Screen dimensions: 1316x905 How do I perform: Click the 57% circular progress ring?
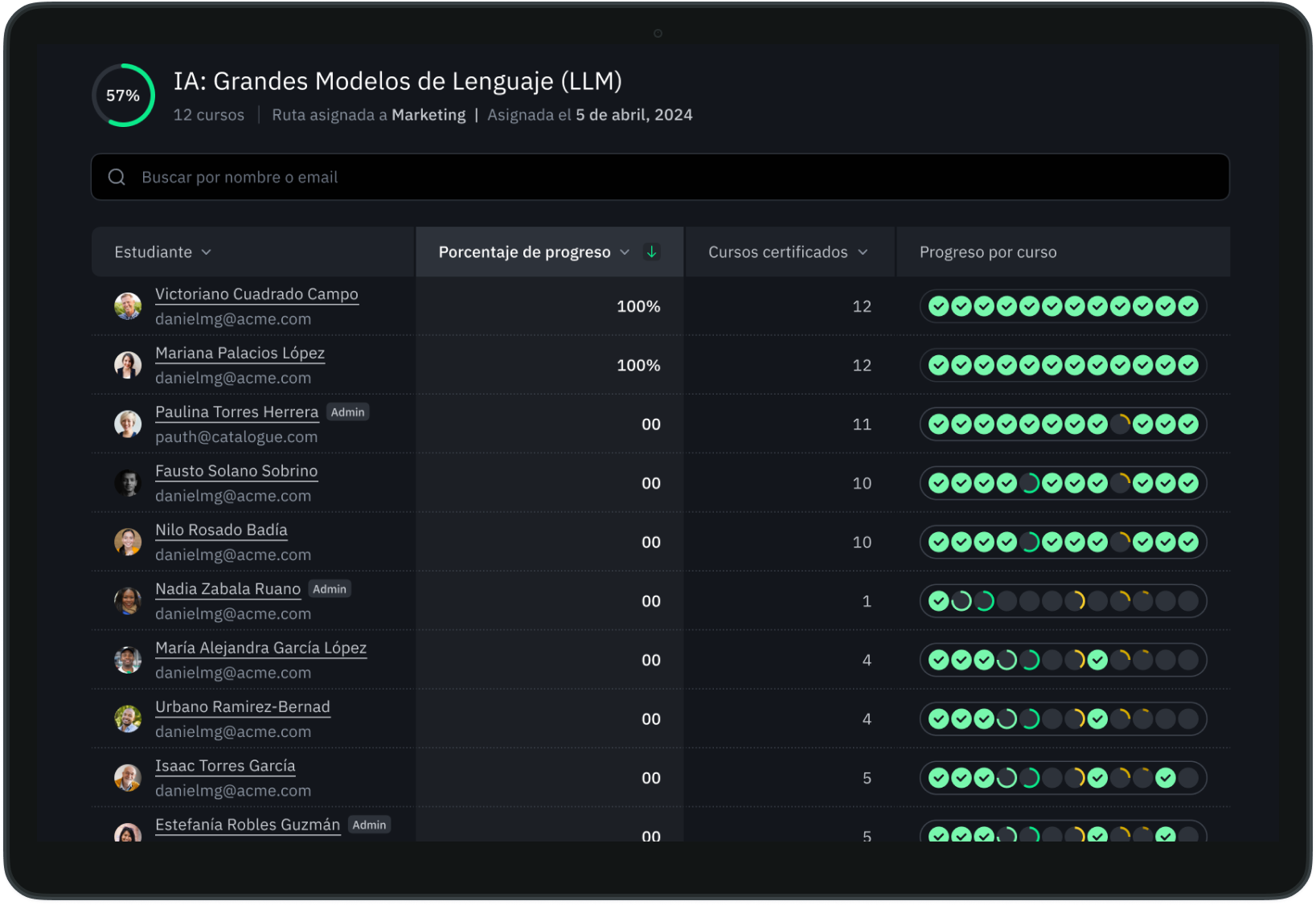point(123,96)
